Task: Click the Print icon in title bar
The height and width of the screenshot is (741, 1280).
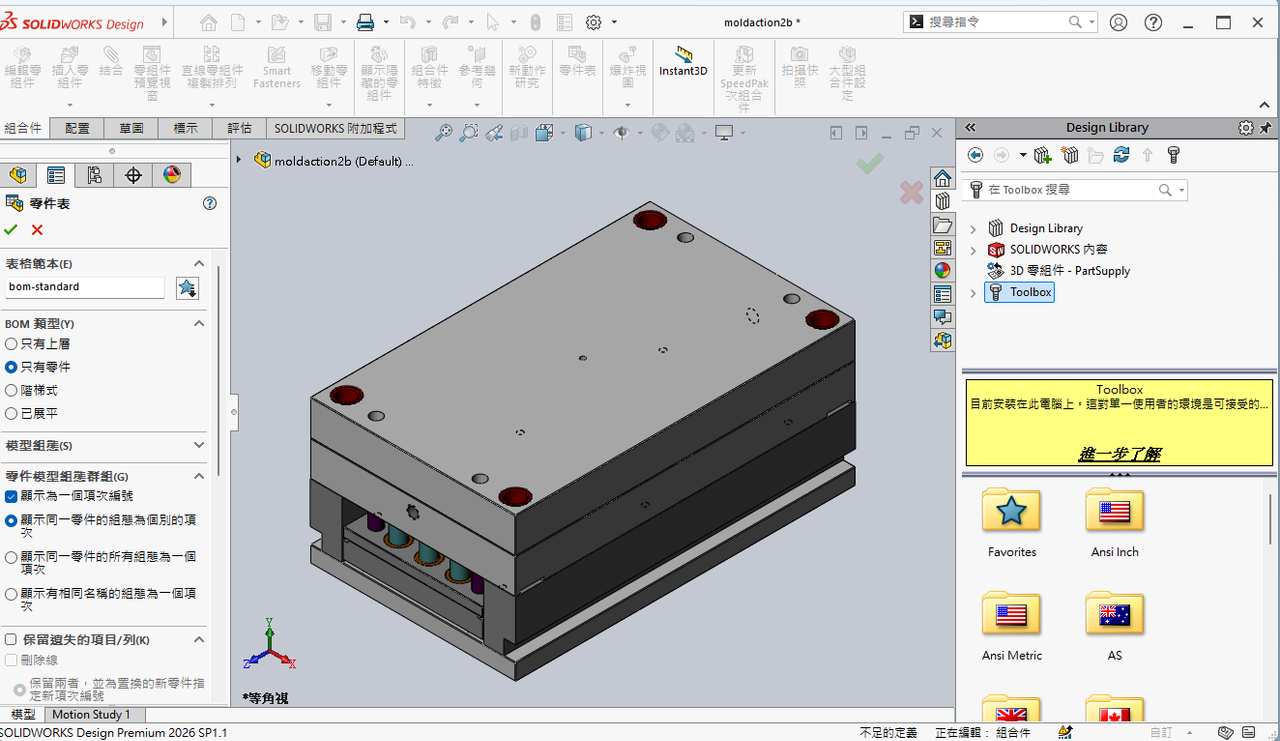Action: 366,22
